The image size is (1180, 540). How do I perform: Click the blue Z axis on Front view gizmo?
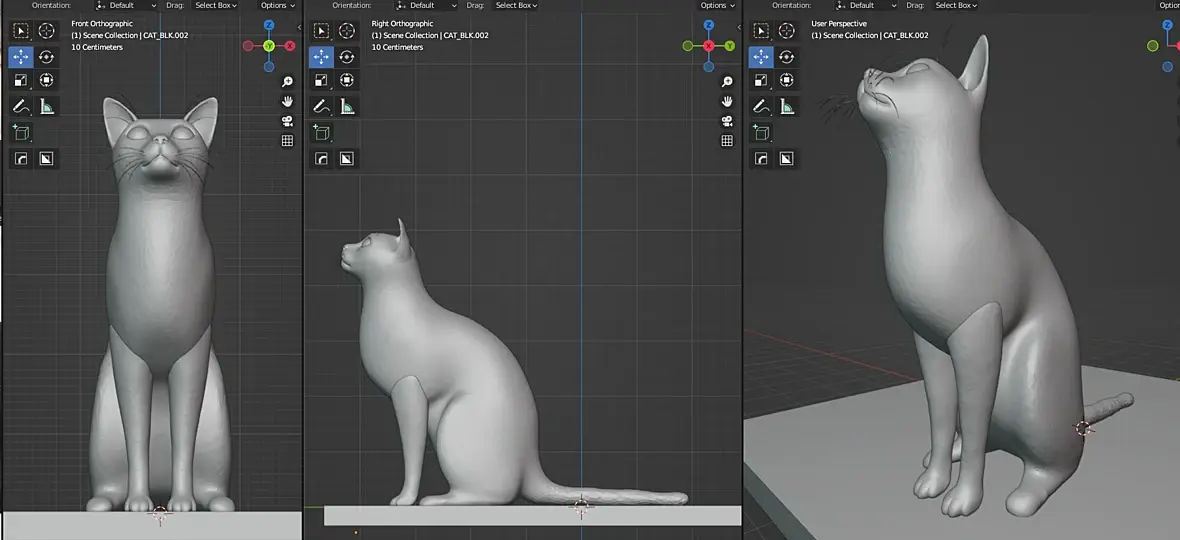click(269, 25)
